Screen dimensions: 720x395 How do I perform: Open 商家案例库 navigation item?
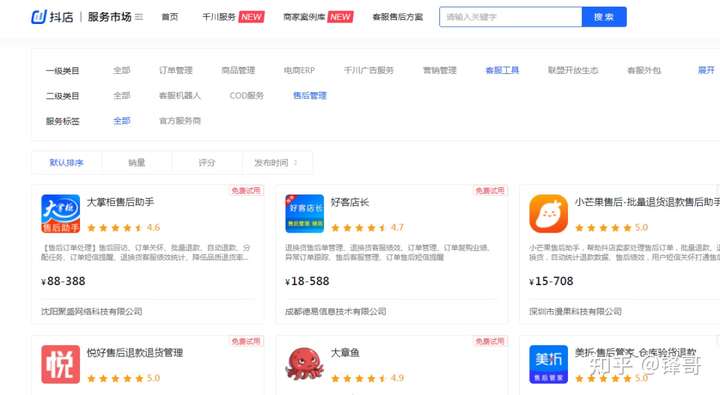[304, 17]
